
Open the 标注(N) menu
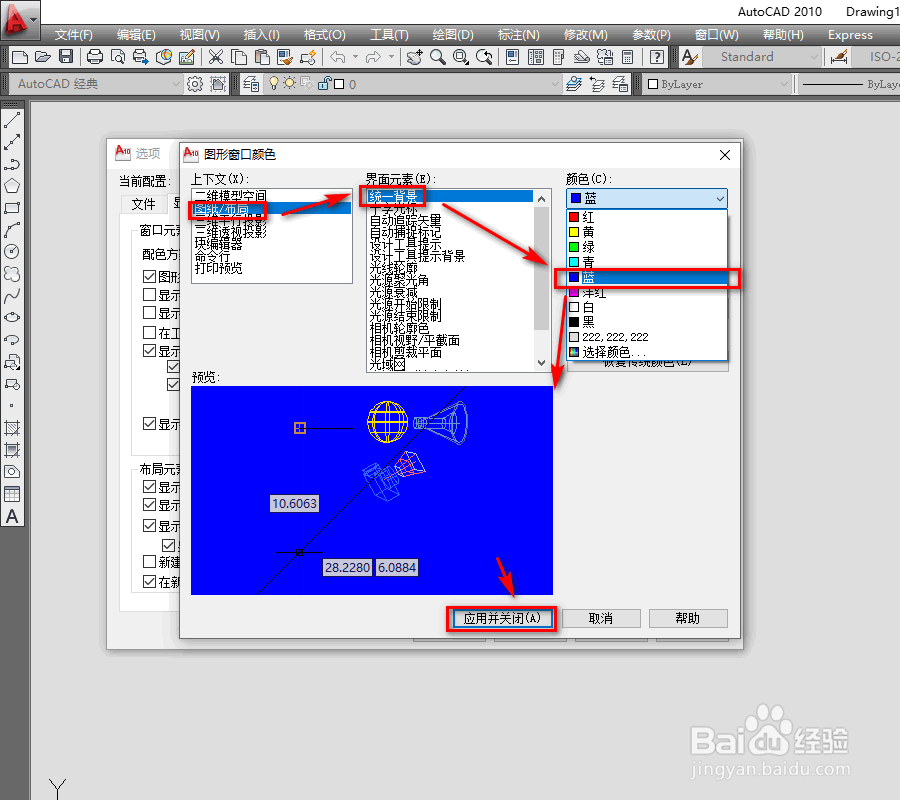518,35
